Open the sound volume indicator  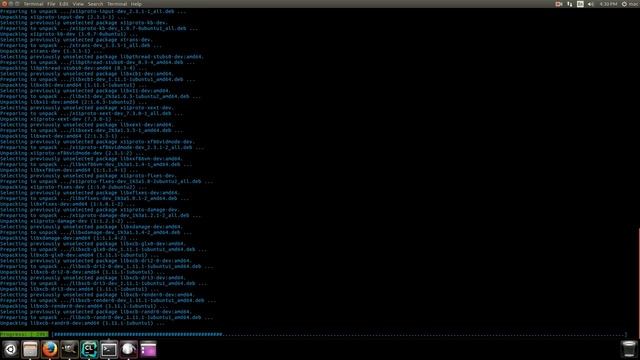(x=591, y=4)
